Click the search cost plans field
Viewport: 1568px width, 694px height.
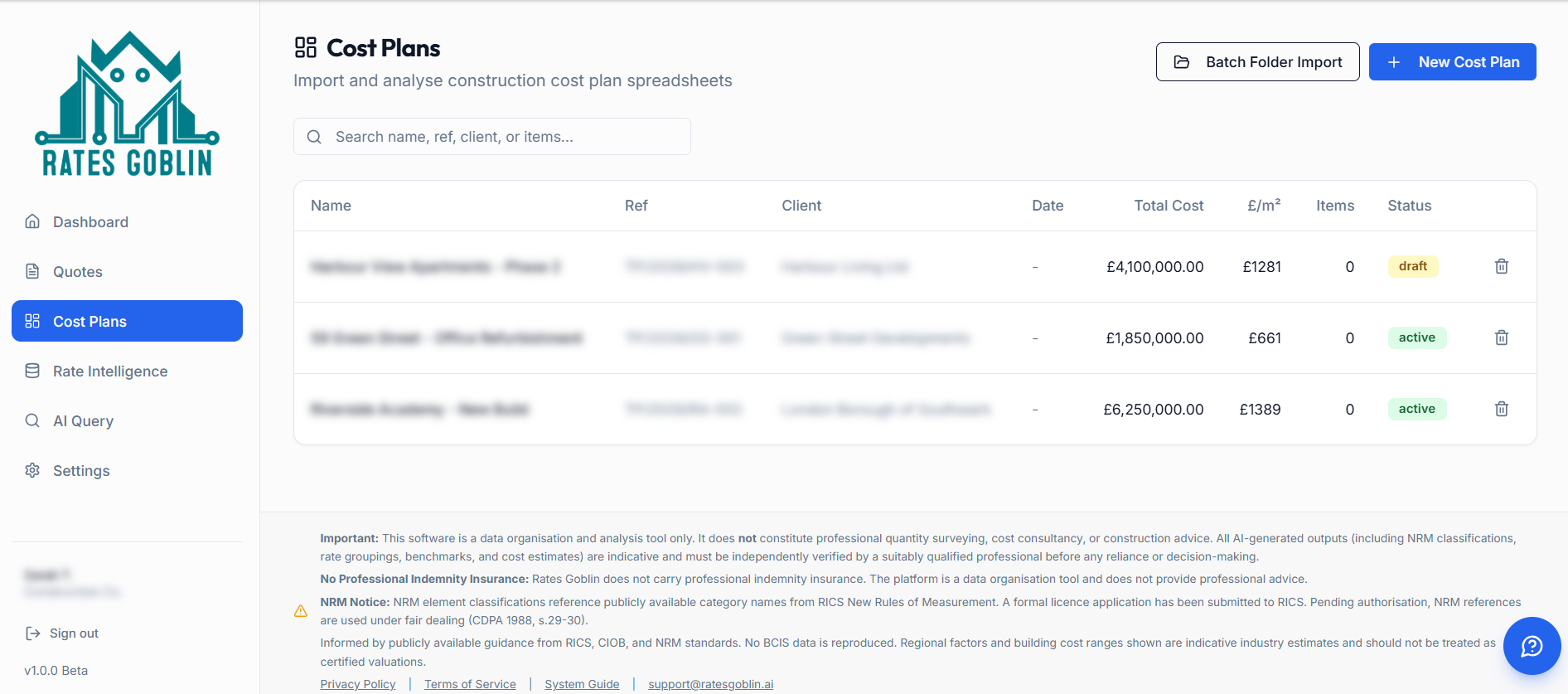(492, 136)
